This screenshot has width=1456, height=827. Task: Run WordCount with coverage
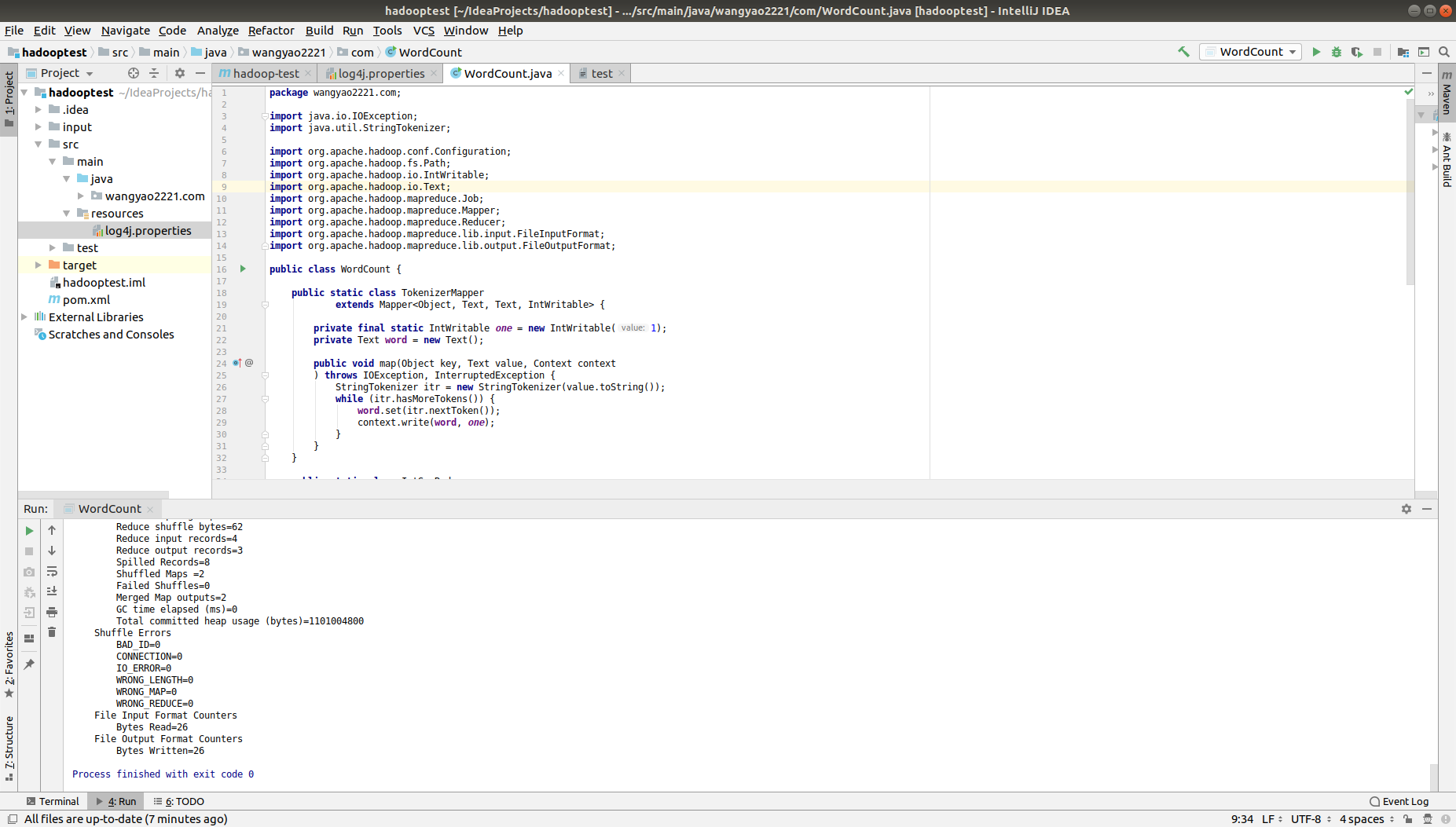(x=1357, y=52)
